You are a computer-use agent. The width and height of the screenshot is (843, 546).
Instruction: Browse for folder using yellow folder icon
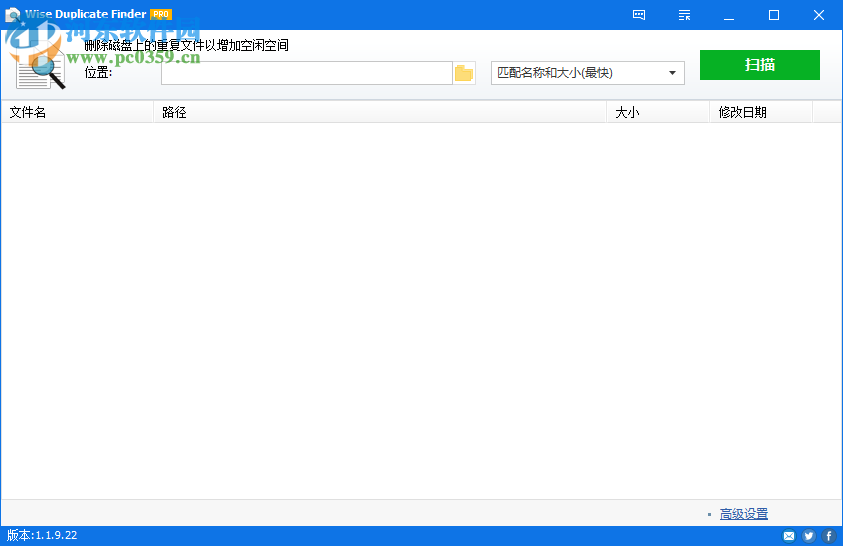(x=464, y=73)
